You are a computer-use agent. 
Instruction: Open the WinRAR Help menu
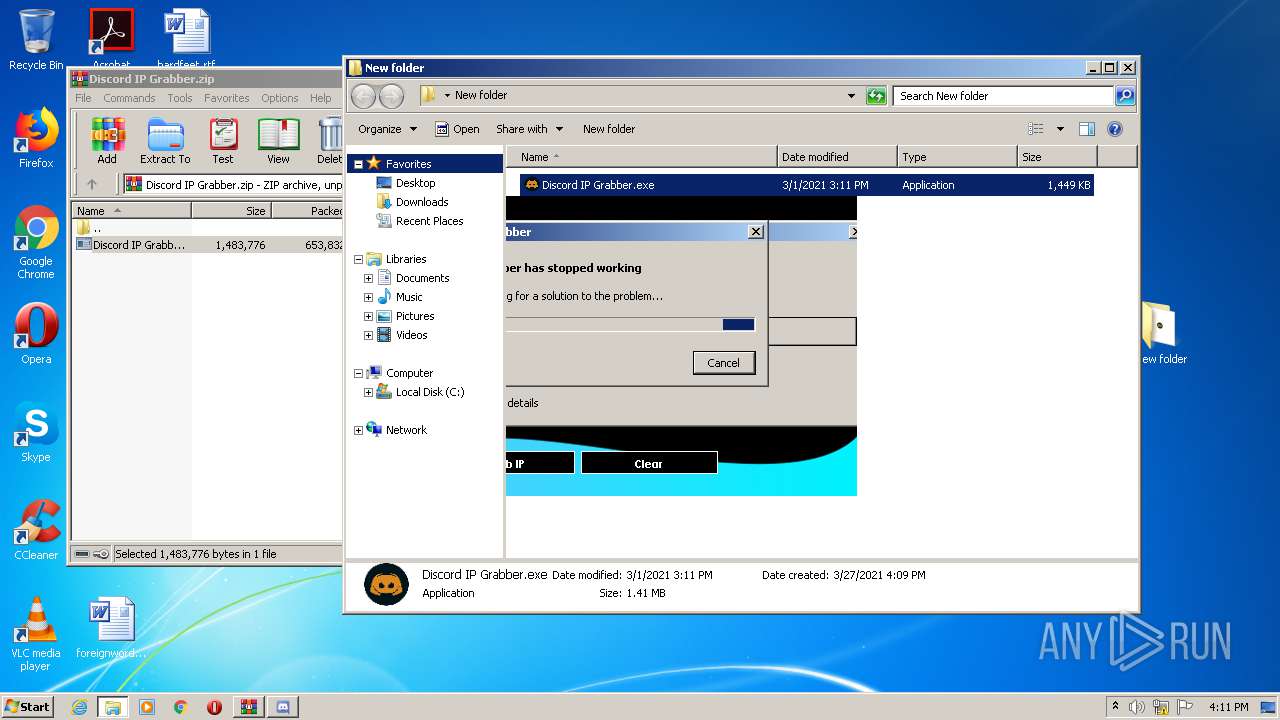pos(320,98)
